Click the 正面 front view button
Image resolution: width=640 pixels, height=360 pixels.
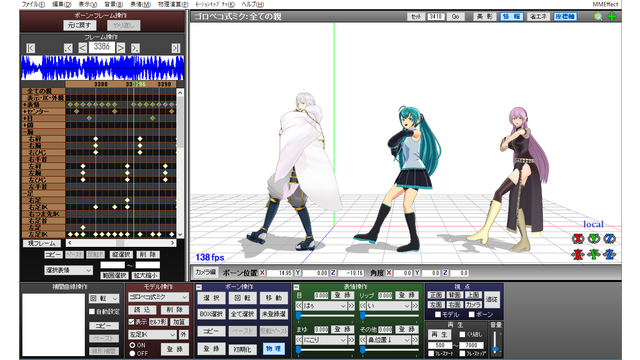point(436,295)
